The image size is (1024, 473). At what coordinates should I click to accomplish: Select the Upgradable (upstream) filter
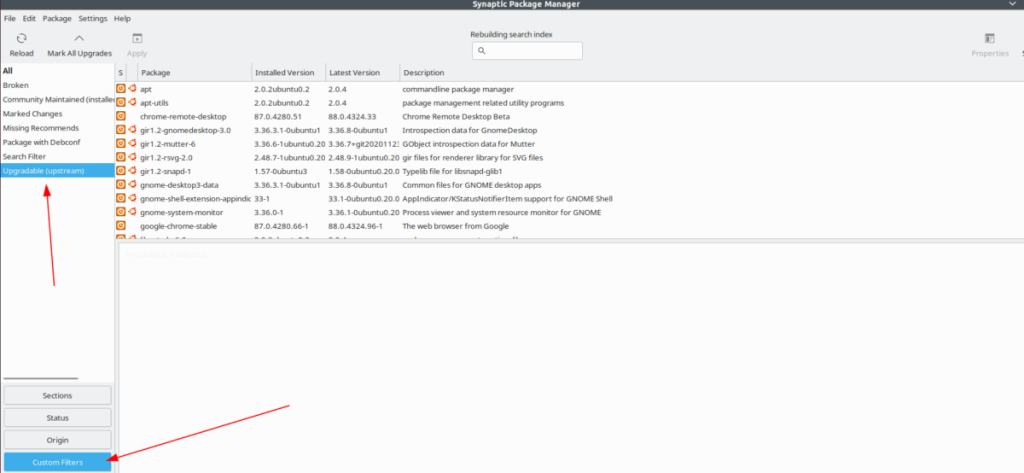[x=44, y=171]
